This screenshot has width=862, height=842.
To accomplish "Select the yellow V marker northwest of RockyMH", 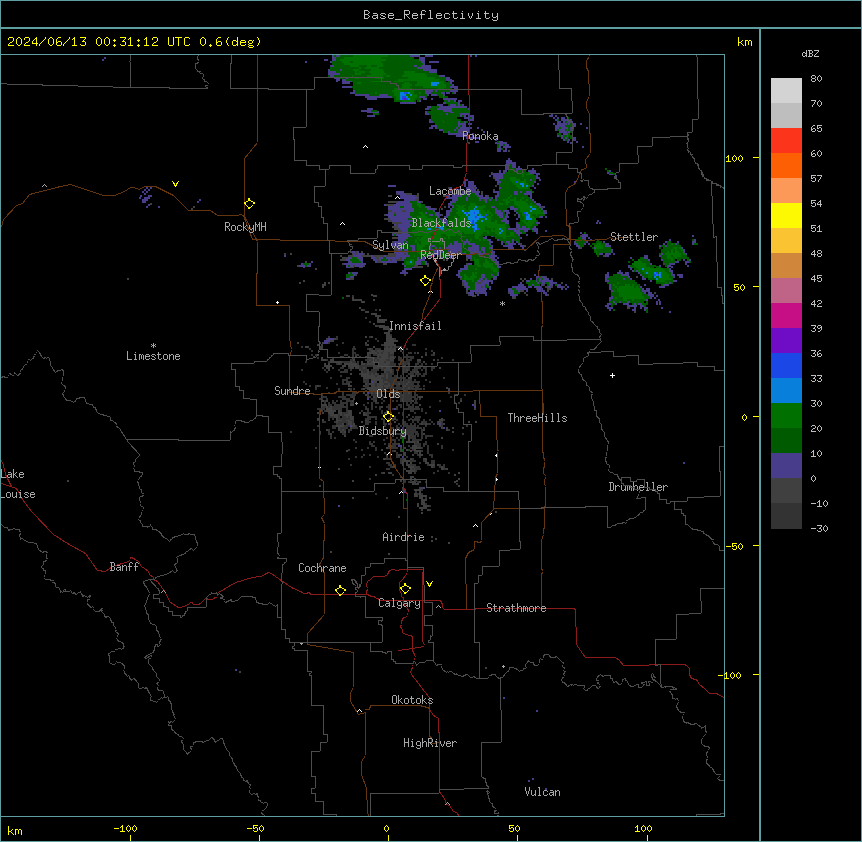I will pyautogui.click(x=175, y=184).
